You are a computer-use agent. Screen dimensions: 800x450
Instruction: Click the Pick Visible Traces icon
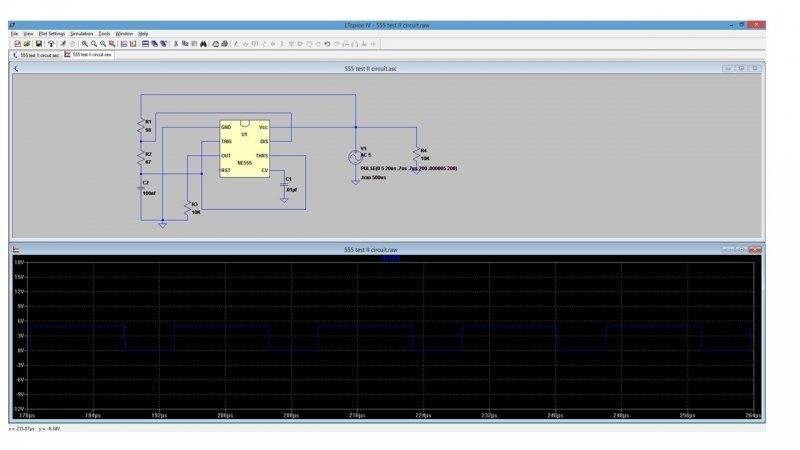133,44
